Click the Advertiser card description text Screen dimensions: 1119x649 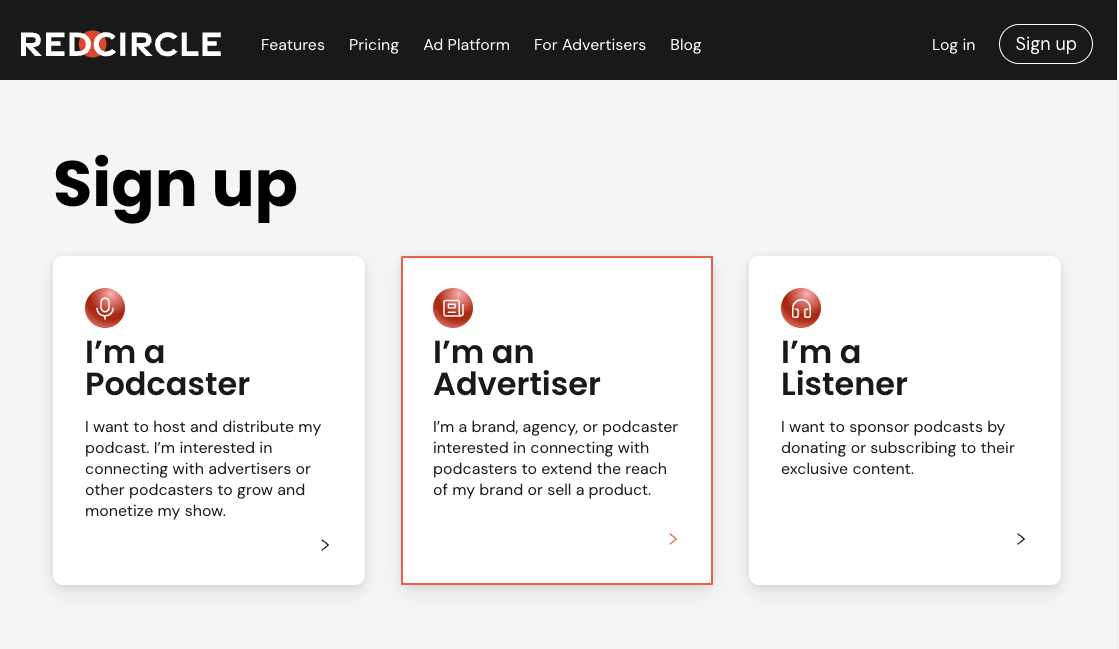[555, 458]
